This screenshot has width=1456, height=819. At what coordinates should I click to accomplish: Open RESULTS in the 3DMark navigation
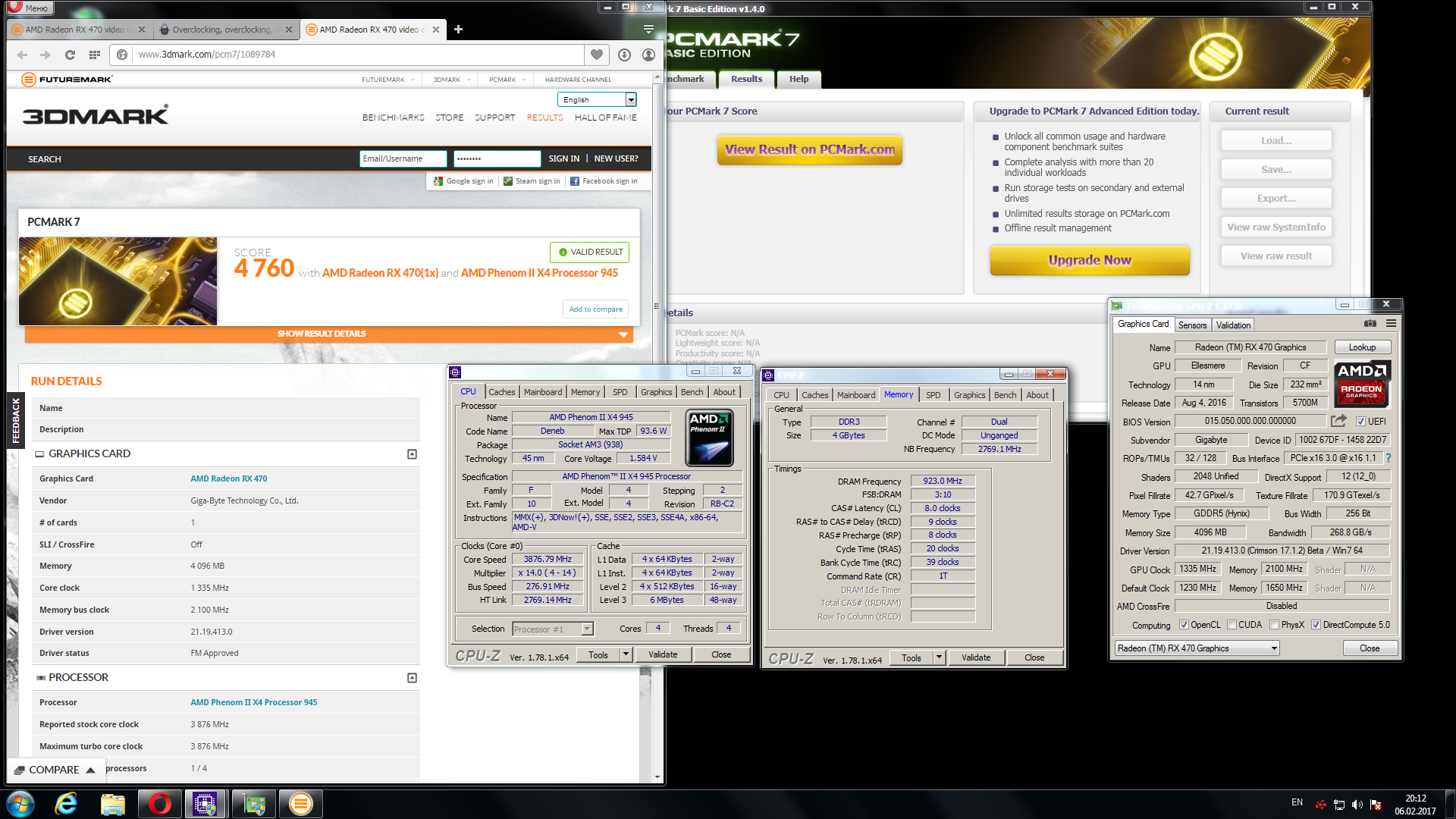click(544, 118)
